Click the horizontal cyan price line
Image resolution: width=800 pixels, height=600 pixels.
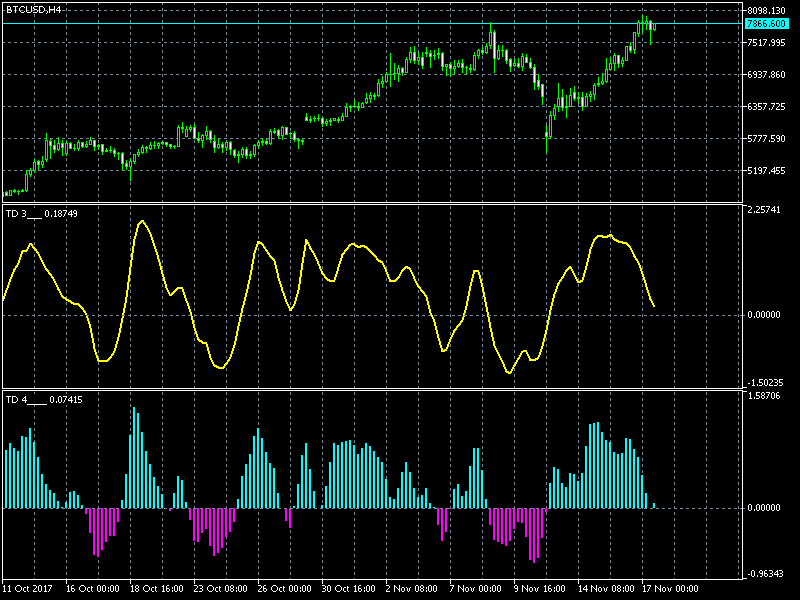coord(372,23)
